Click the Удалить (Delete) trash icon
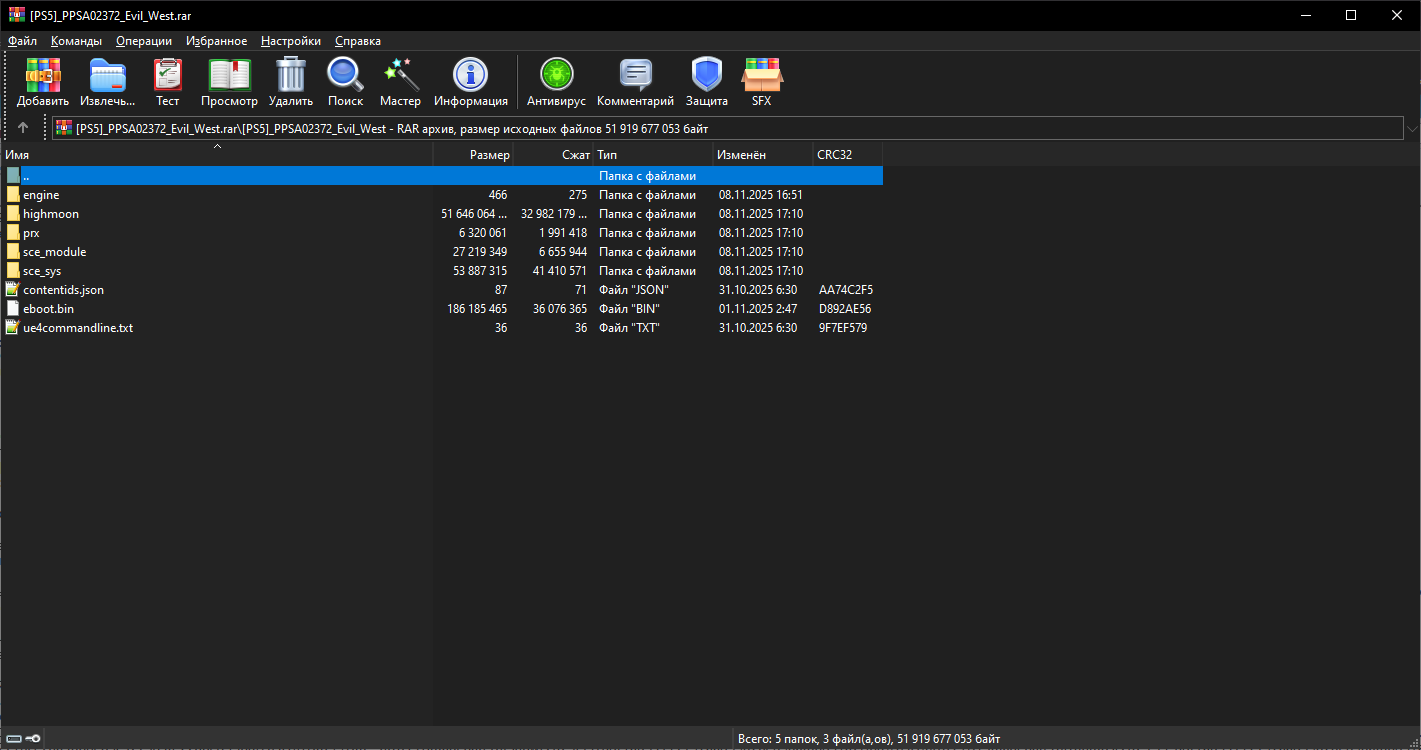Image resolution: width=1421 pixels, height=750 pixels. pos(290,82)
